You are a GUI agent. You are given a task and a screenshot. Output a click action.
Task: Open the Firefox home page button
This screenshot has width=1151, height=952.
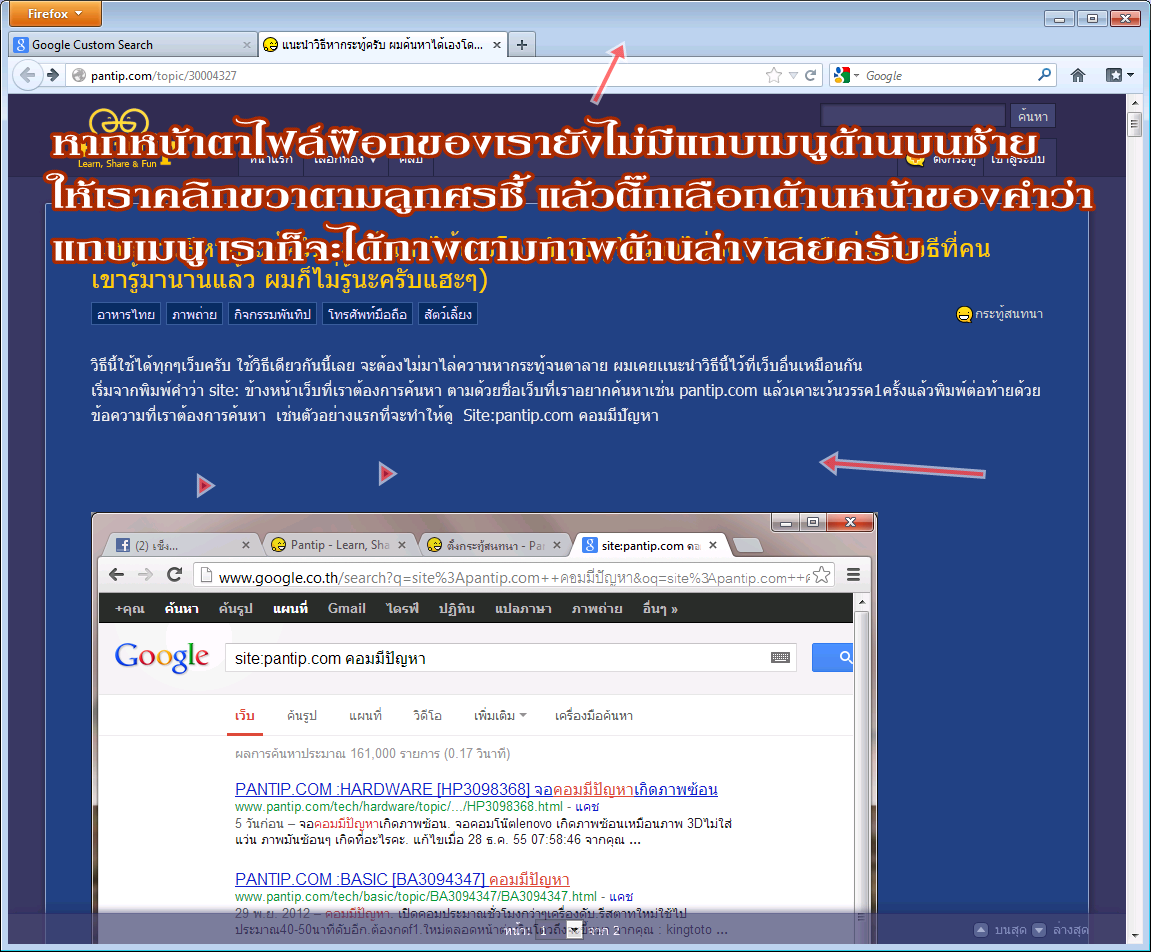coord(1078,75)
